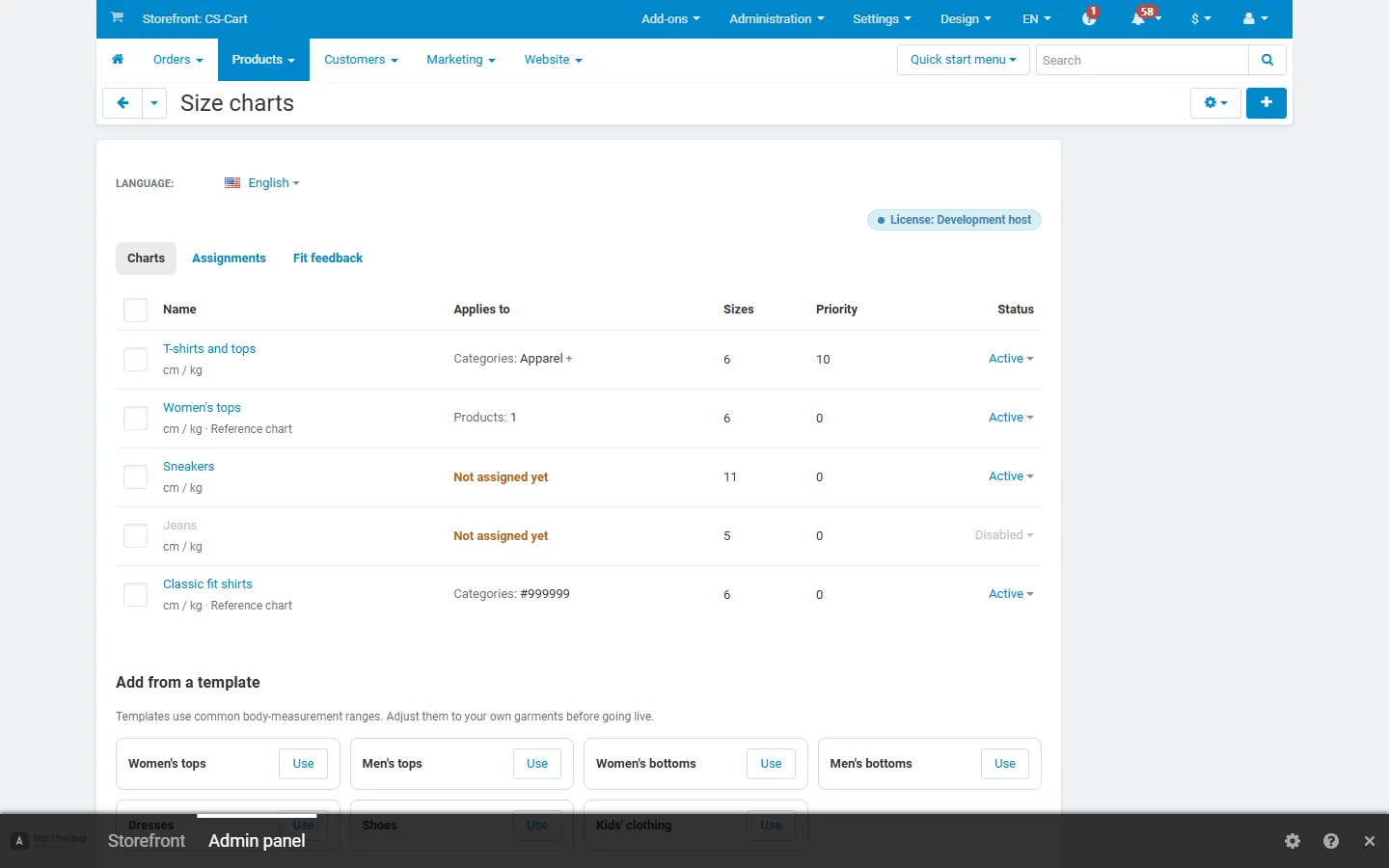Click the US flag language icon
The height and width of the screenshot is (868, 1389).
tap(232, 183)
